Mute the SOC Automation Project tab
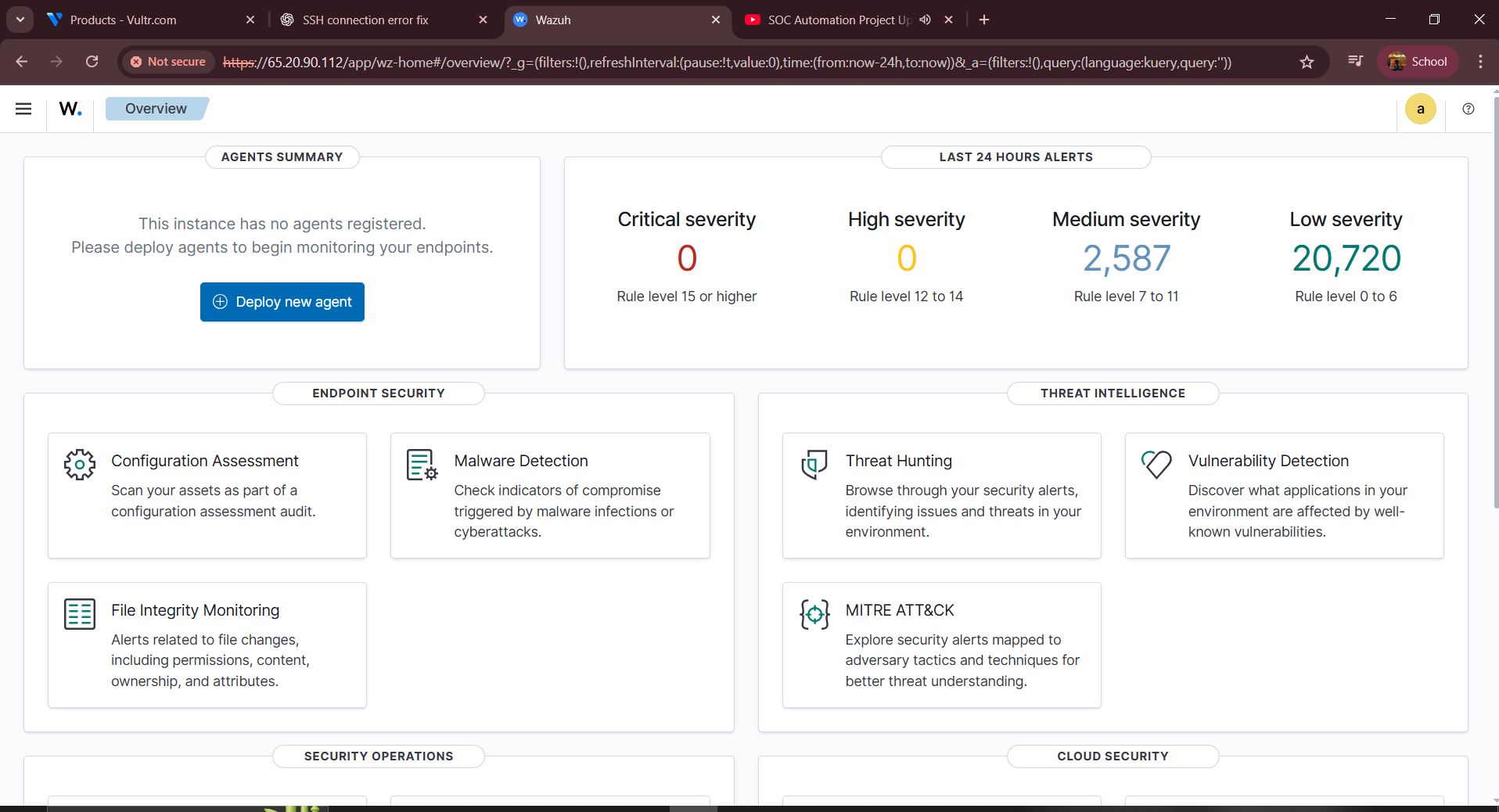The width and height of the screenshot is (1499, 812). 925,20
